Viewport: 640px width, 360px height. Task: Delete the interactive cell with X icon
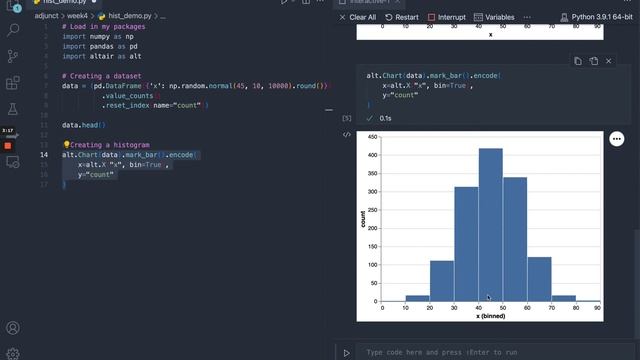coord(609,61)
